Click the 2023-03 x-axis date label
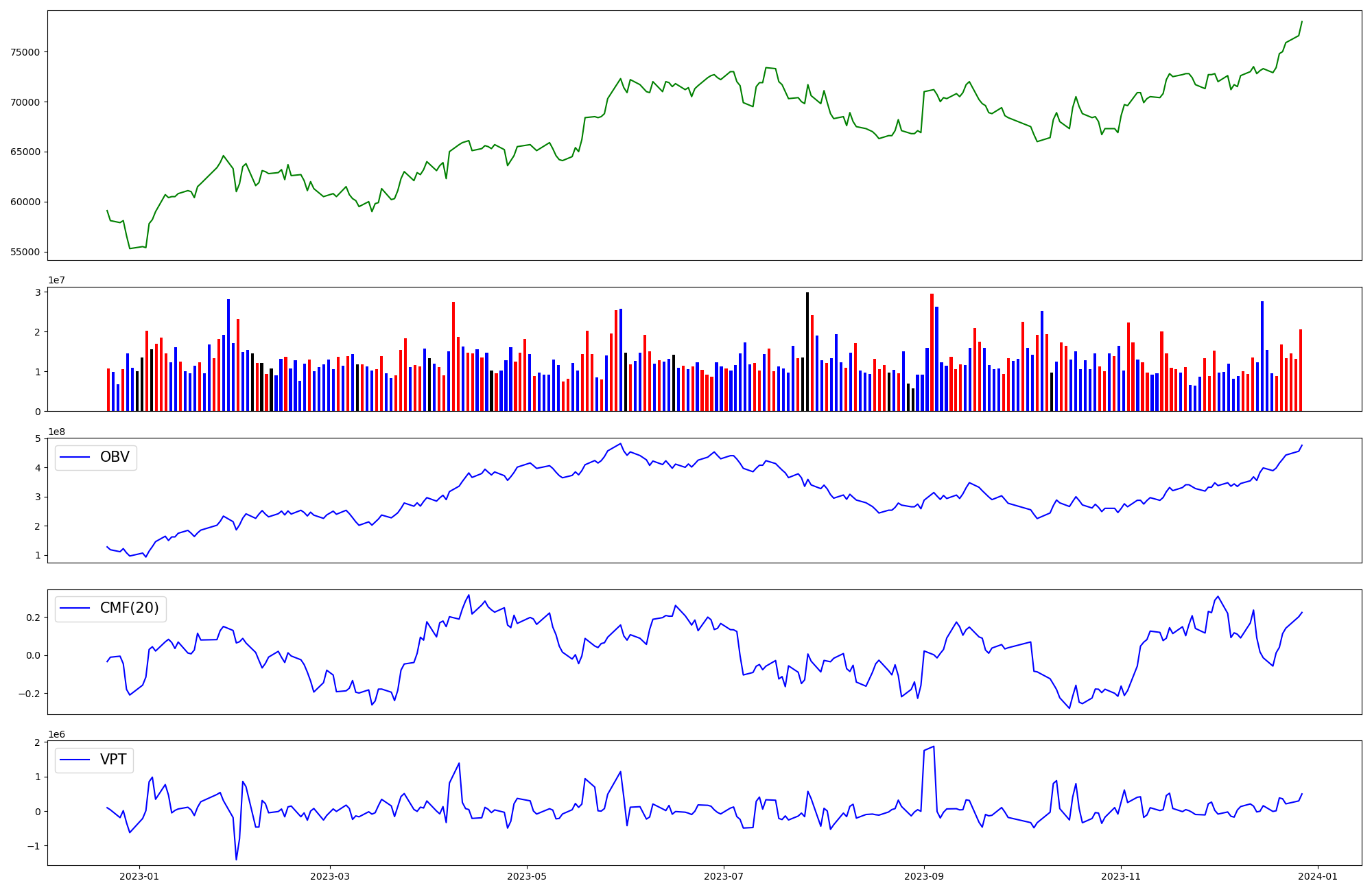The image size is (1372, 892). pos(330,876)
